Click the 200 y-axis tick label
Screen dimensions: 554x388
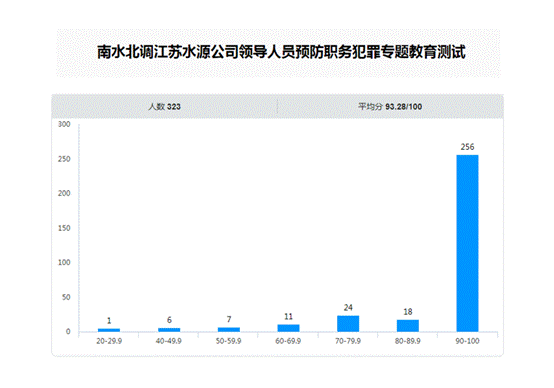(64, 193)
